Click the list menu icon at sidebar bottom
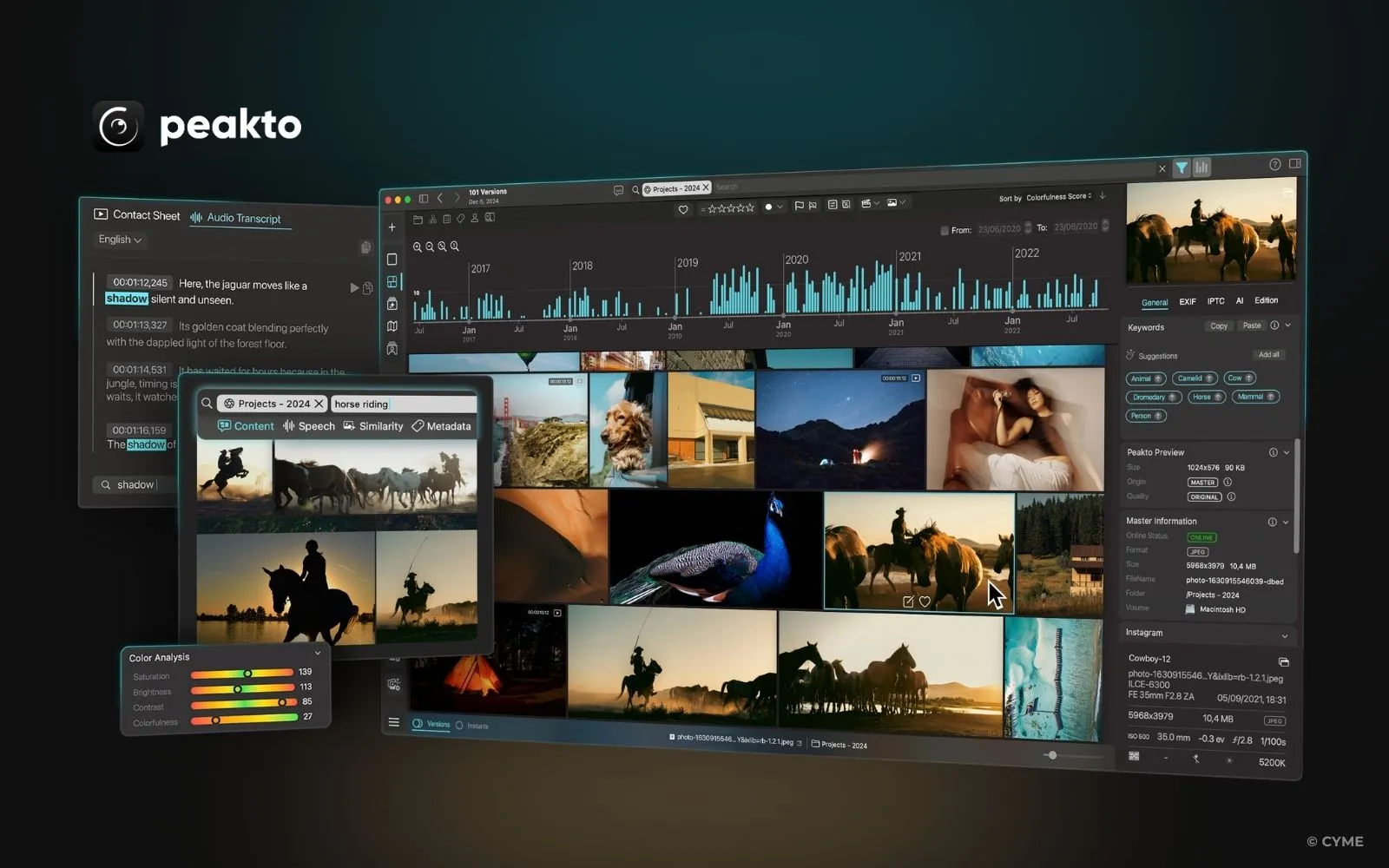This screenshot has width=1389, height=868. [x=393, y=722]
